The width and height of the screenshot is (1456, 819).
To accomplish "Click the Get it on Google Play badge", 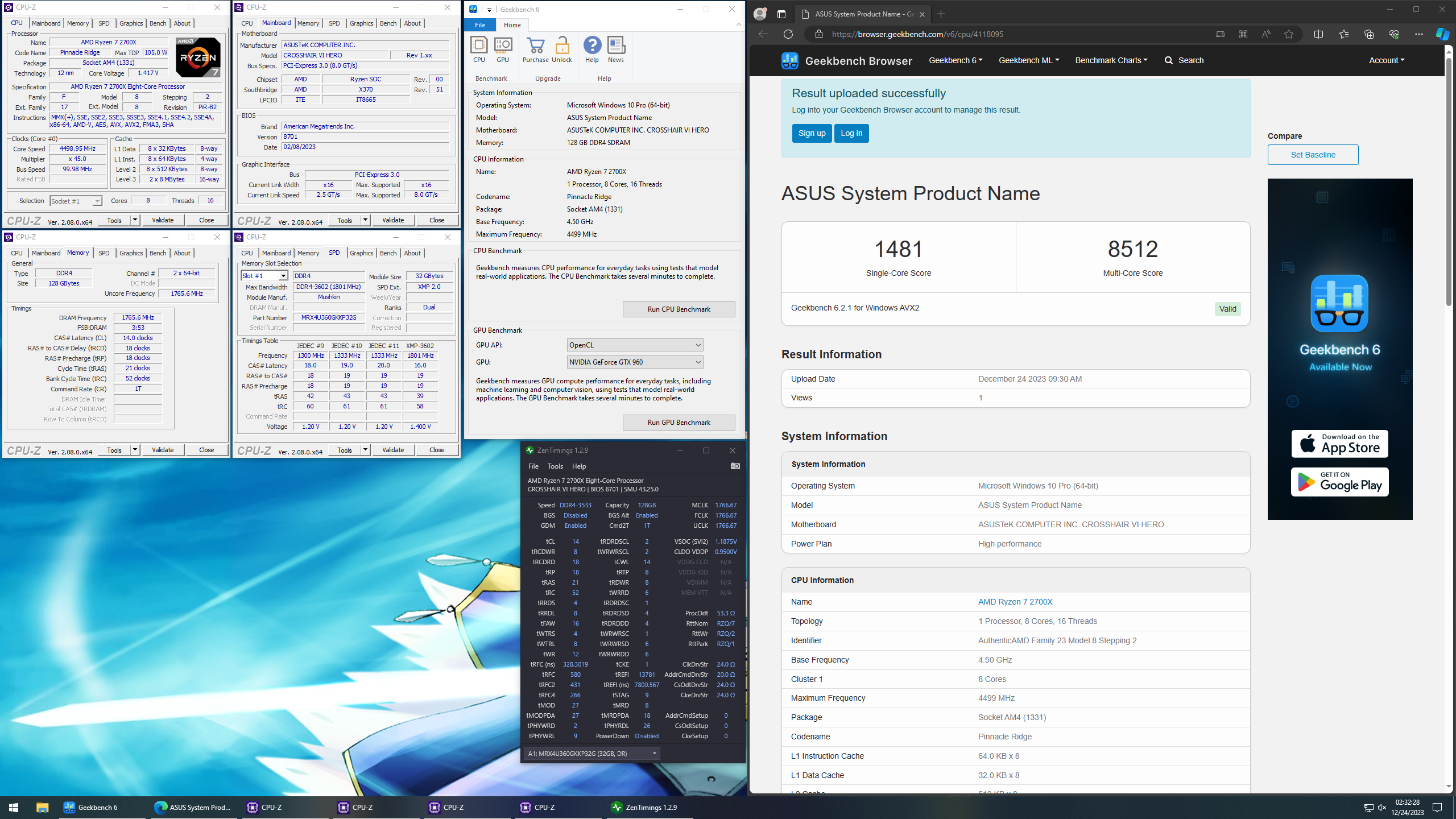I will (1339, 482).
